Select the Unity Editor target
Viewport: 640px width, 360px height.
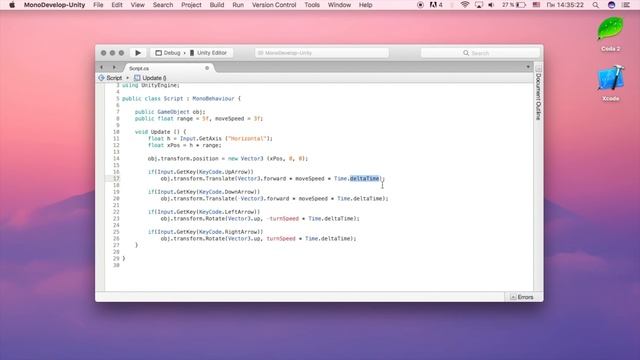208,53
